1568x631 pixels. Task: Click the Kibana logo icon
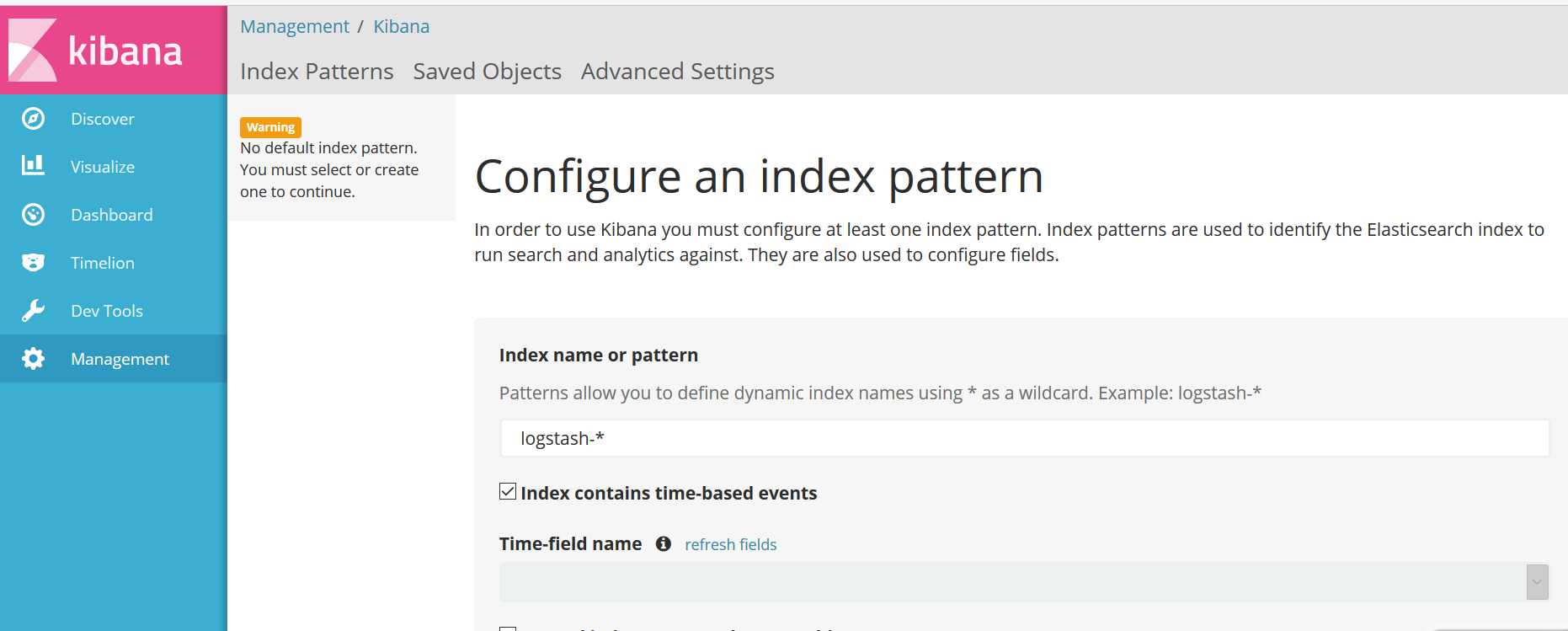[x=33, y=51]
